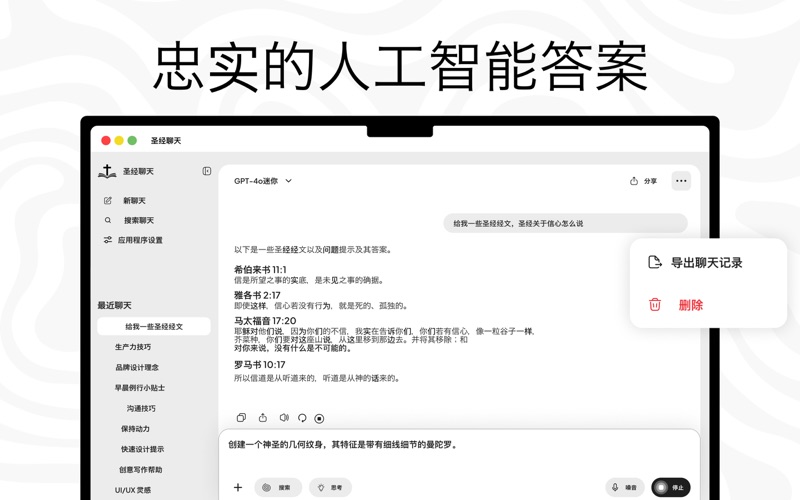Open the recent chat 快速设计提示
Screen dimensions: 800x500
[x=143, y=449]
